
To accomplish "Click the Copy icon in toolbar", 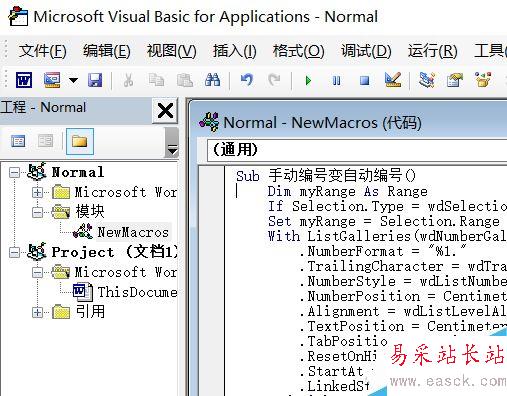I will coord(156,80).
